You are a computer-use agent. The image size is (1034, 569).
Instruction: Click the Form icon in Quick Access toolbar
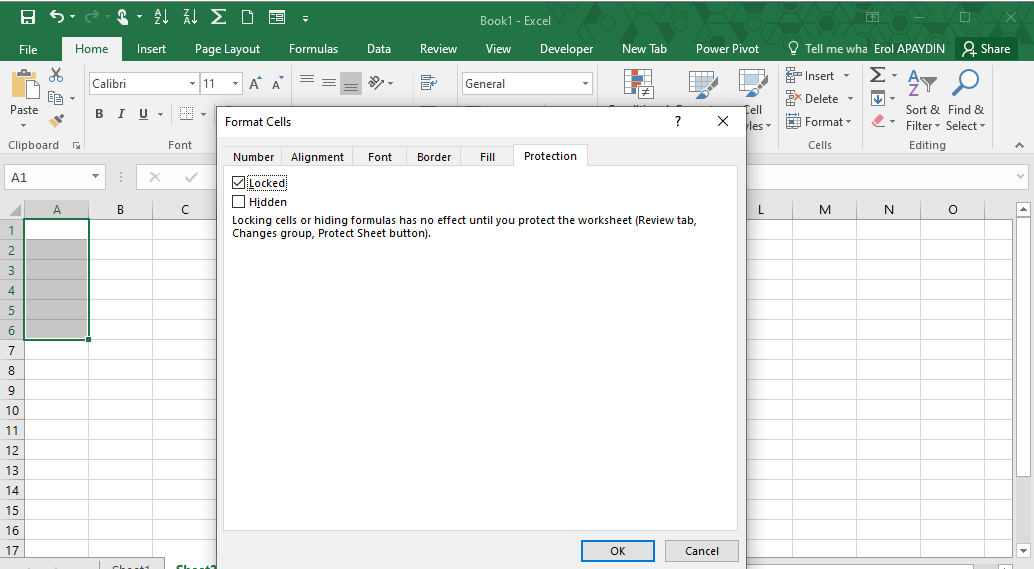[x=276, y=17]
